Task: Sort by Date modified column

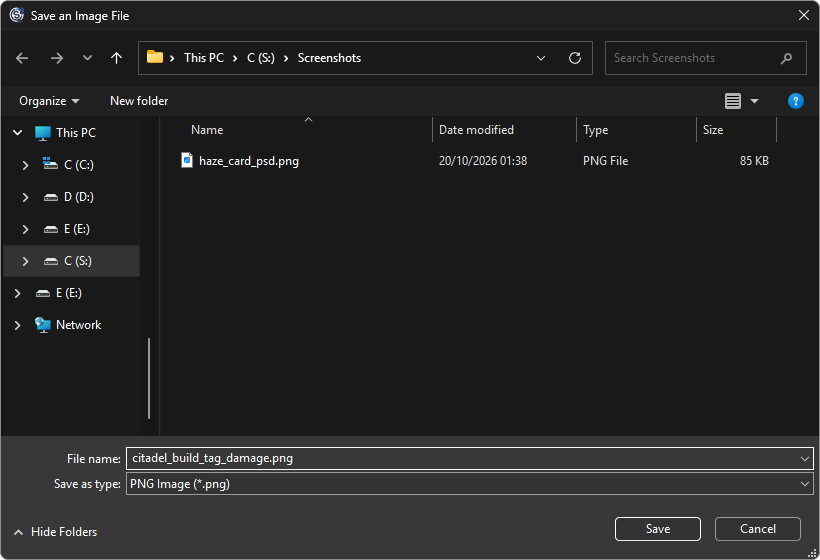Action: [x=476, y=130]
